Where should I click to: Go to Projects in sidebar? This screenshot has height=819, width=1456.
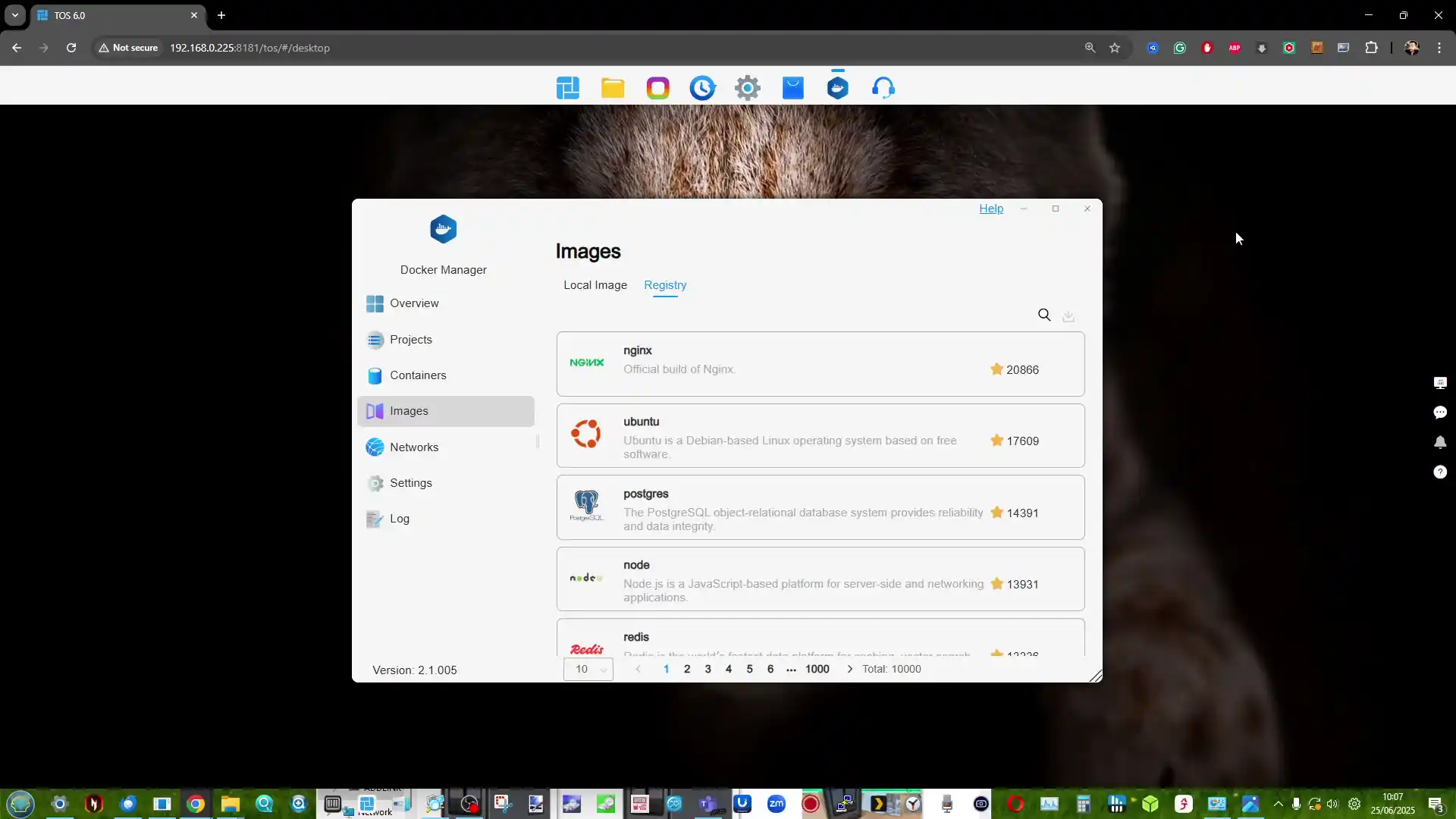446,340
